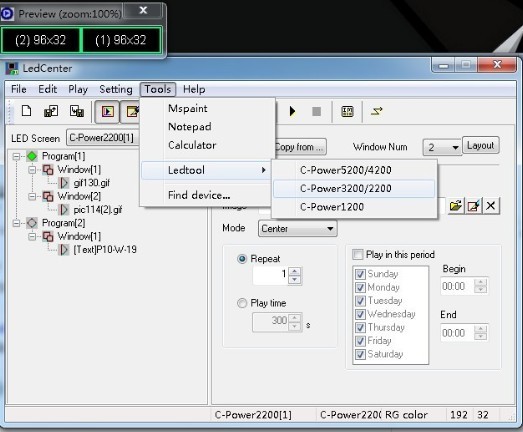Click the window icon beside Window[2]
Viewport: 523px width, 432px height.
click(48, 196)
